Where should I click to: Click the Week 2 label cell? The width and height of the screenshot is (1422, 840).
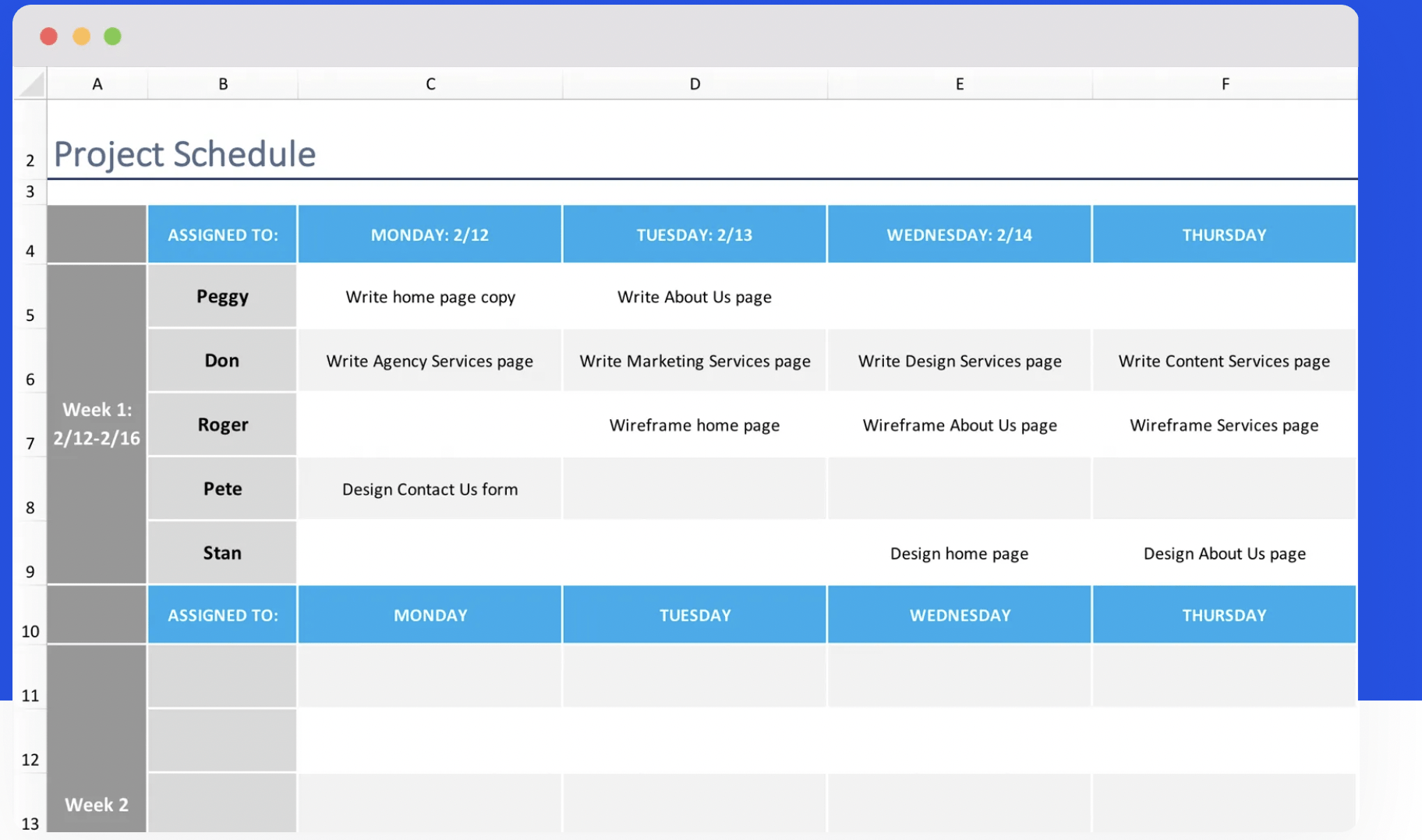click(x=95, y=804)
